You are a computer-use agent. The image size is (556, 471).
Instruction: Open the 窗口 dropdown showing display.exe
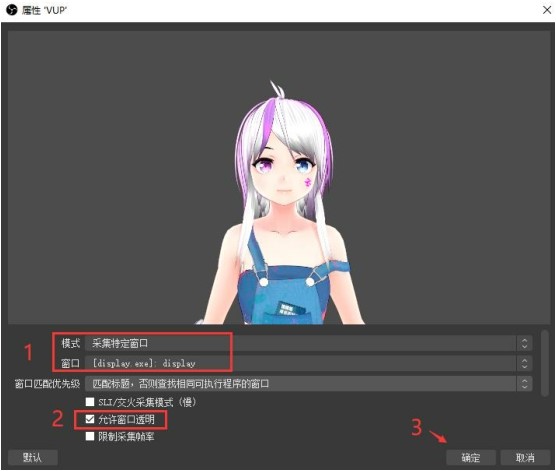(x=308, y=364)
